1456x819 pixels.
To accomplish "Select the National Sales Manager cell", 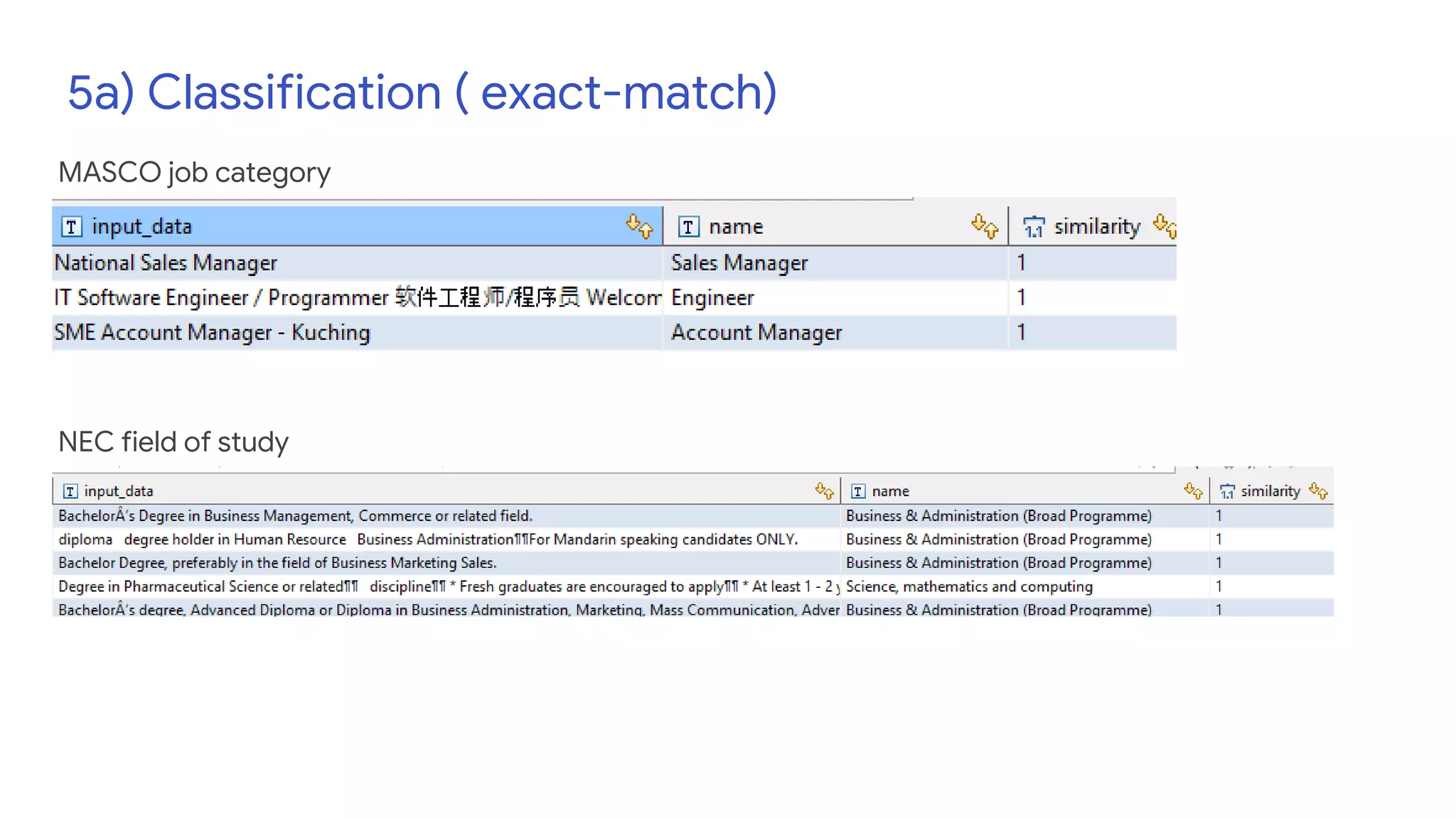I will 358,263.
